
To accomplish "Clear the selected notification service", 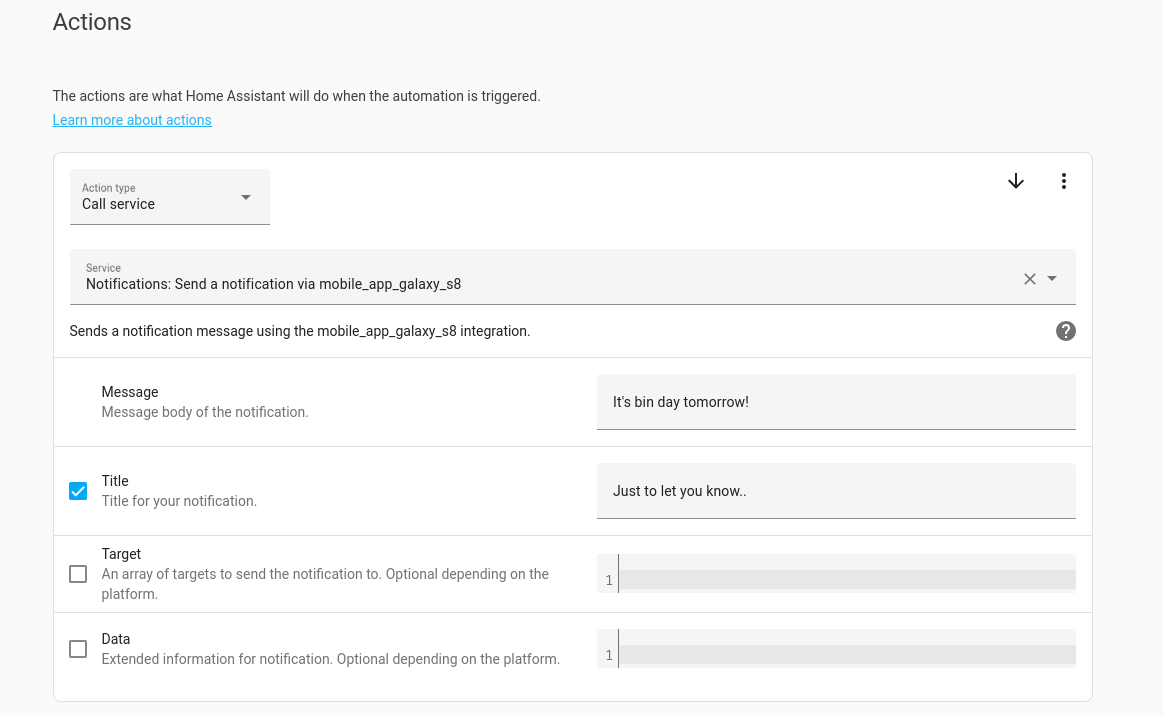I will (x=1029, y=278).
